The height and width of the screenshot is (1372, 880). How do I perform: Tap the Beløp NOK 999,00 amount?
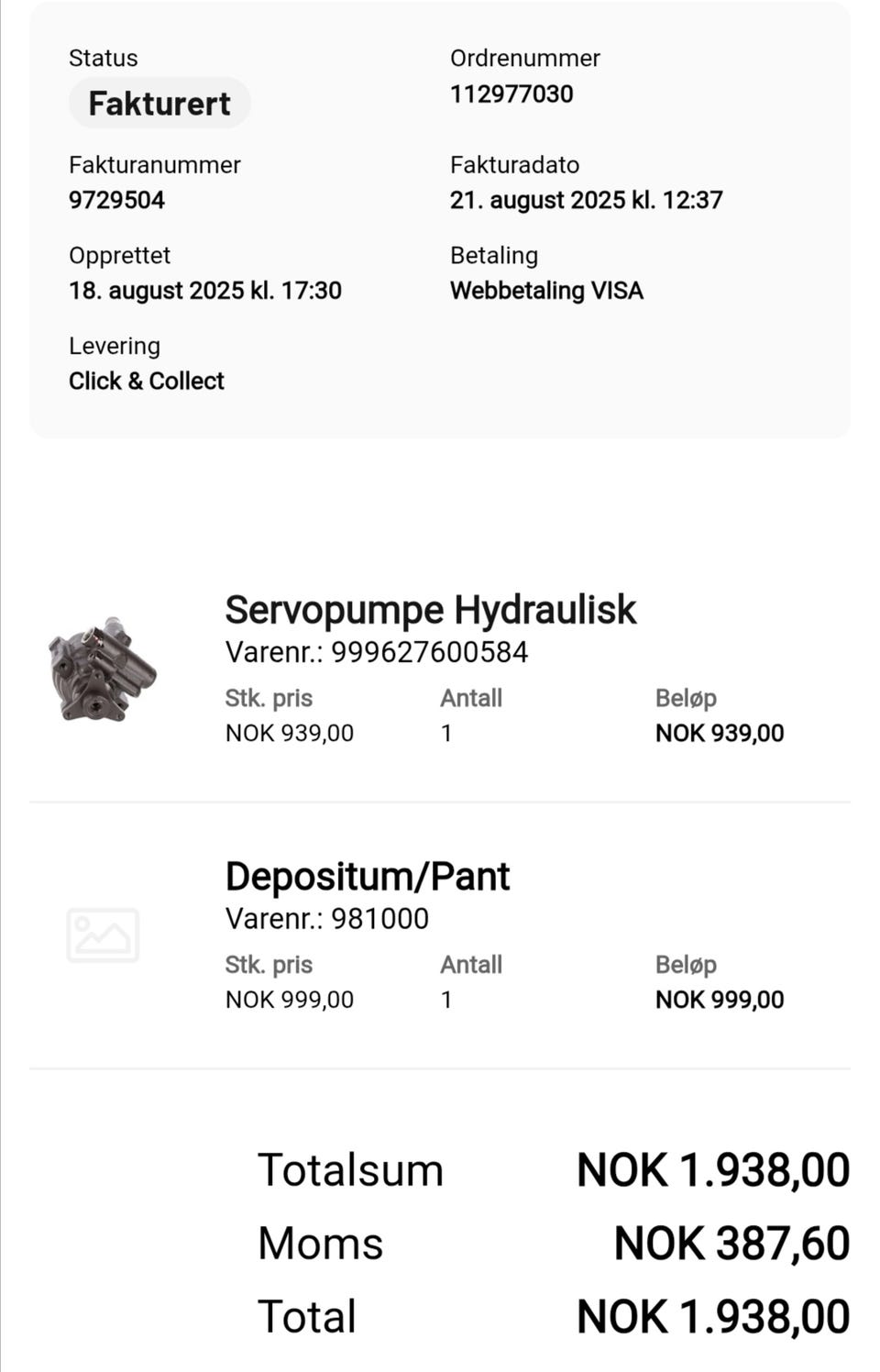click(x=720, y=1000)
